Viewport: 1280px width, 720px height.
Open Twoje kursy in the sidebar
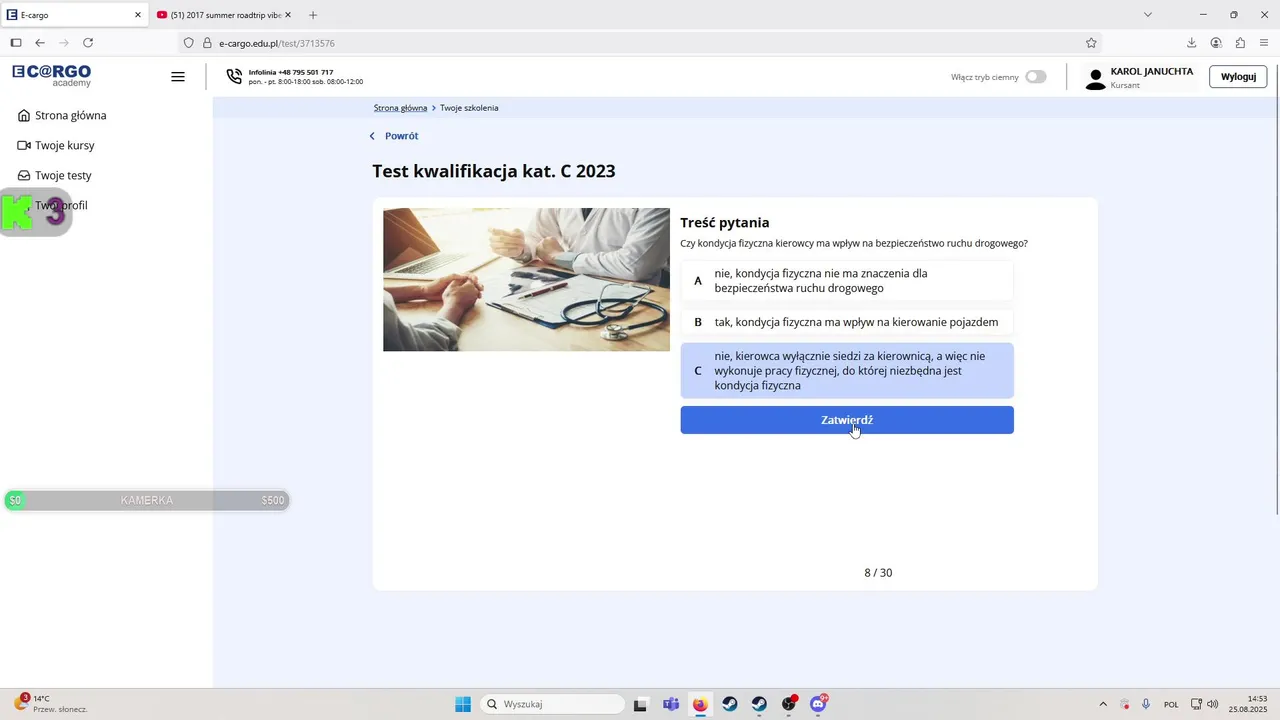coord(56,145)
